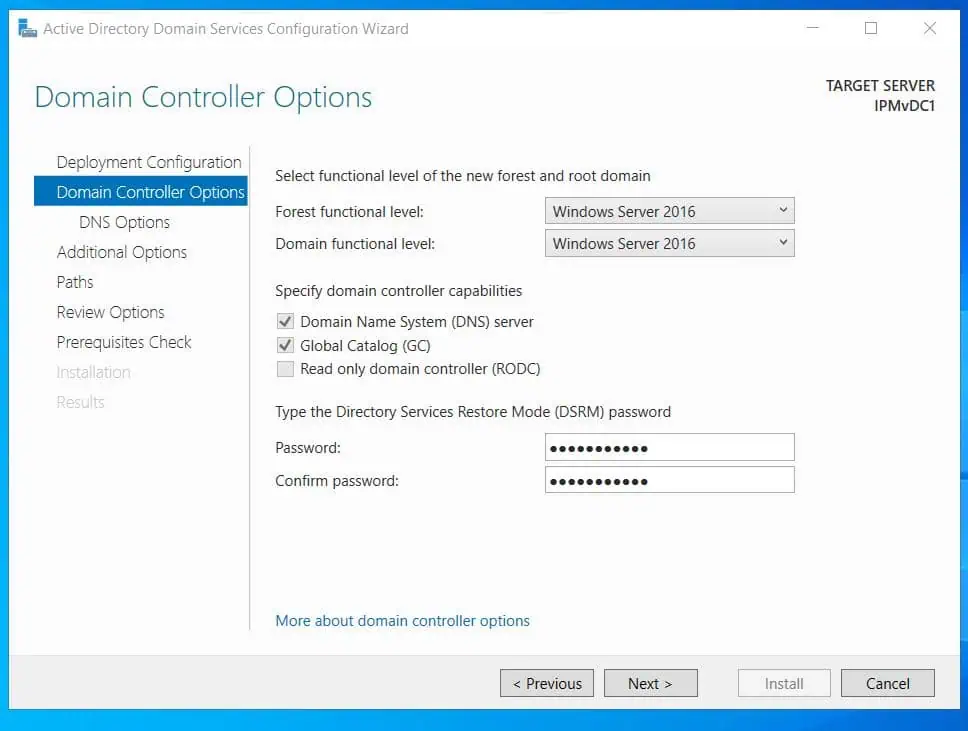Select Domain Controller Options step

(x=141, y=192)
